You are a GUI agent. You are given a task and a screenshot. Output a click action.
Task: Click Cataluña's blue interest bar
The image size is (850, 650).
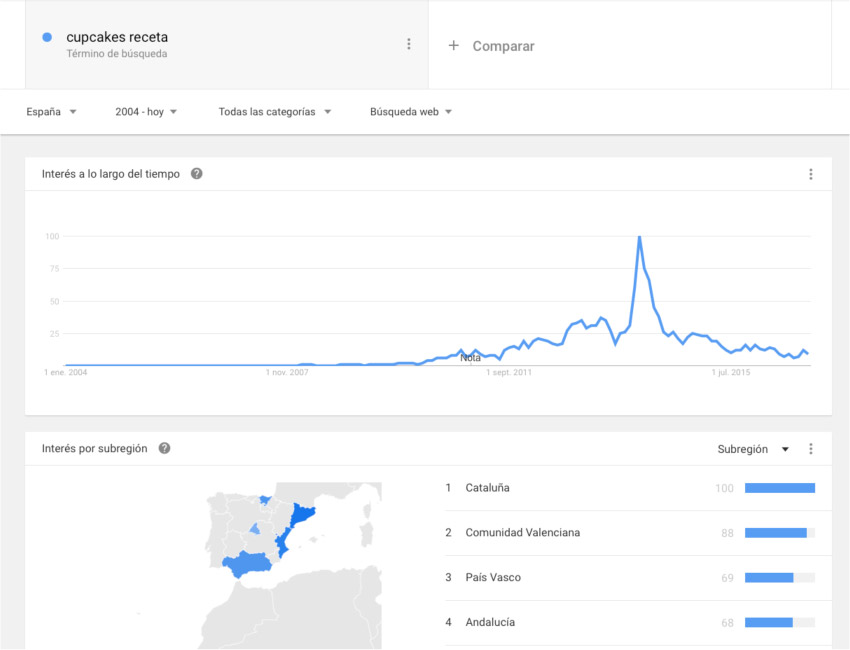coord(780,487)
